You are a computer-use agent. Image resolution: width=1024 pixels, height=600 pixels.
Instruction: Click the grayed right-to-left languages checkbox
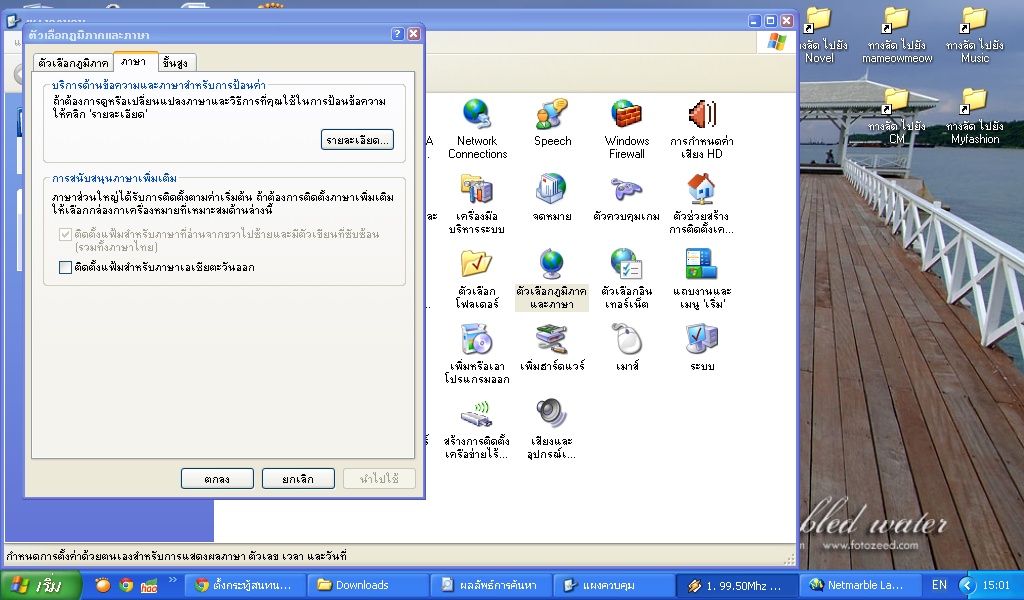point(65,234)
